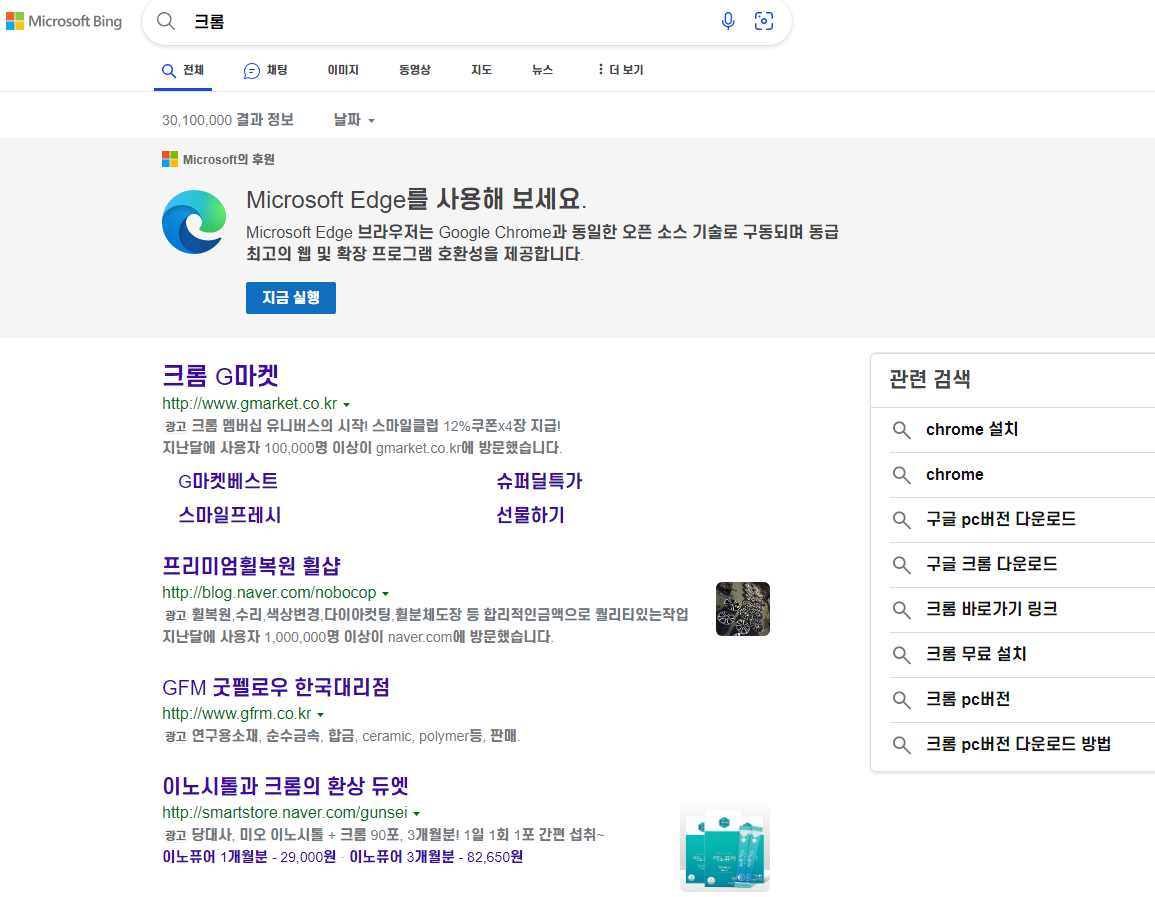
Task: Click magnifier icon beside '구글 pc버전 다운로드'
Action: click(902, 519)
